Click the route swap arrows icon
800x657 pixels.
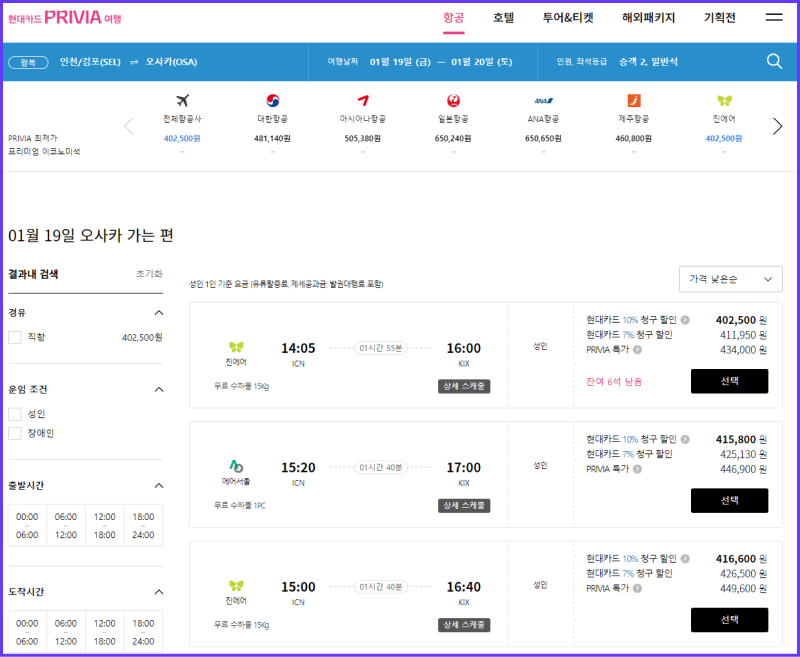[134, 62]
